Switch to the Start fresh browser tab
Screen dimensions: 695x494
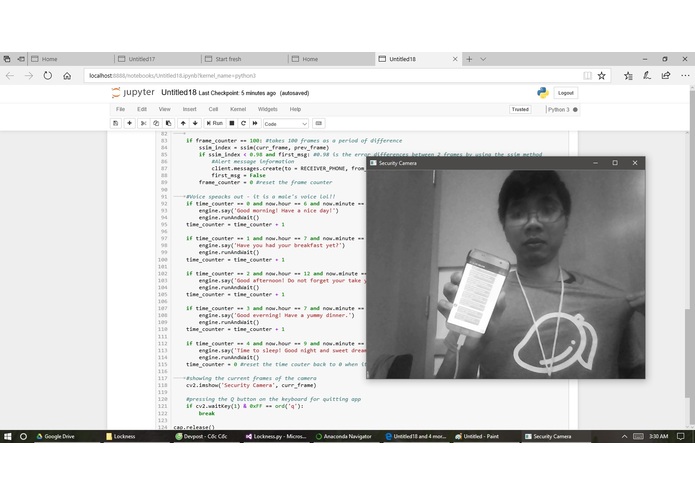245,59
